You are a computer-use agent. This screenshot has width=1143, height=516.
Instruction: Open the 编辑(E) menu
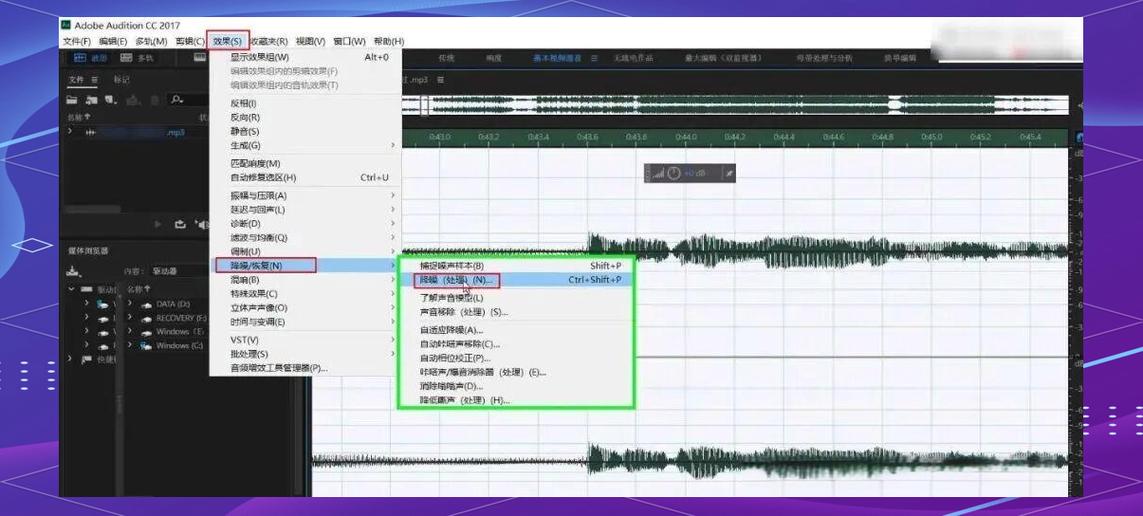(x=113, y=42)
